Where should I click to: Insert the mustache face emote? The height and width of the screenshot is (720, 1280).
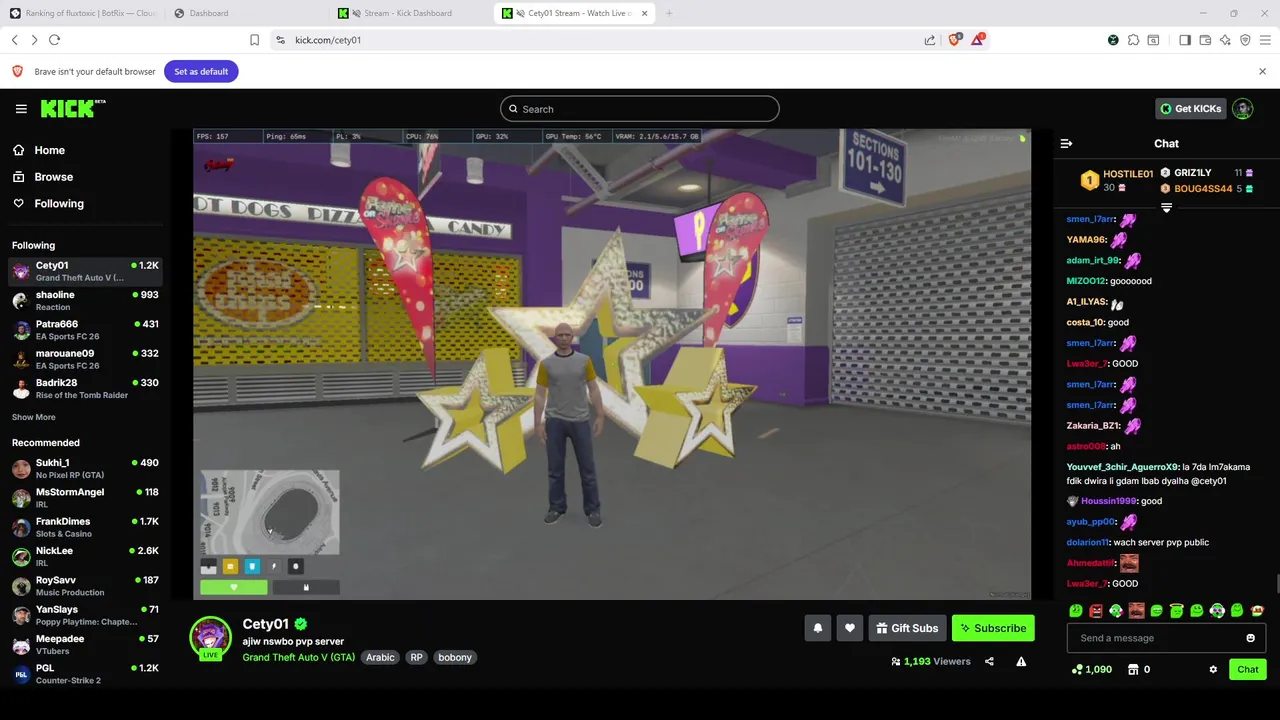click(1137, 610)
